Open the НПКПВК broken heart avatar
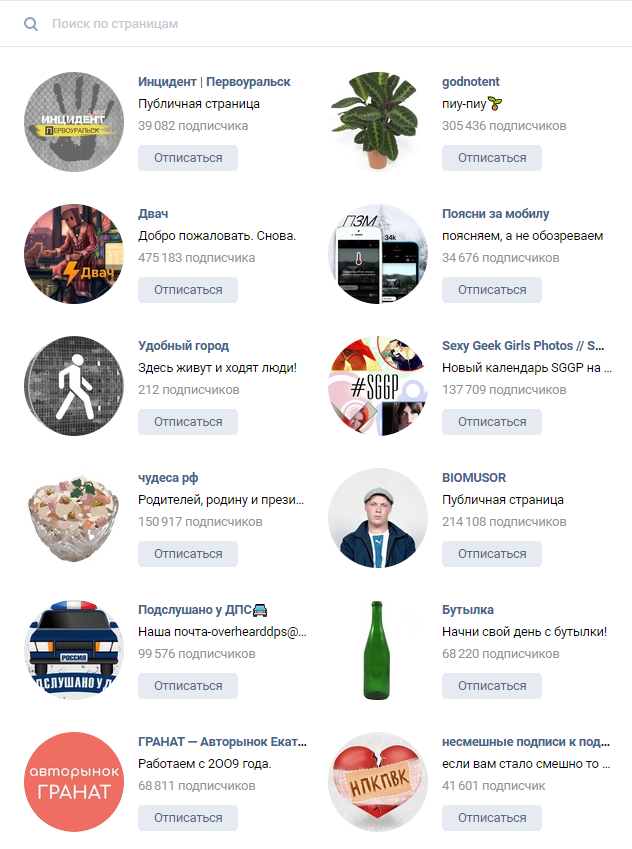The height and width of the screenshot is (849, 632). (x=378, y=782)
